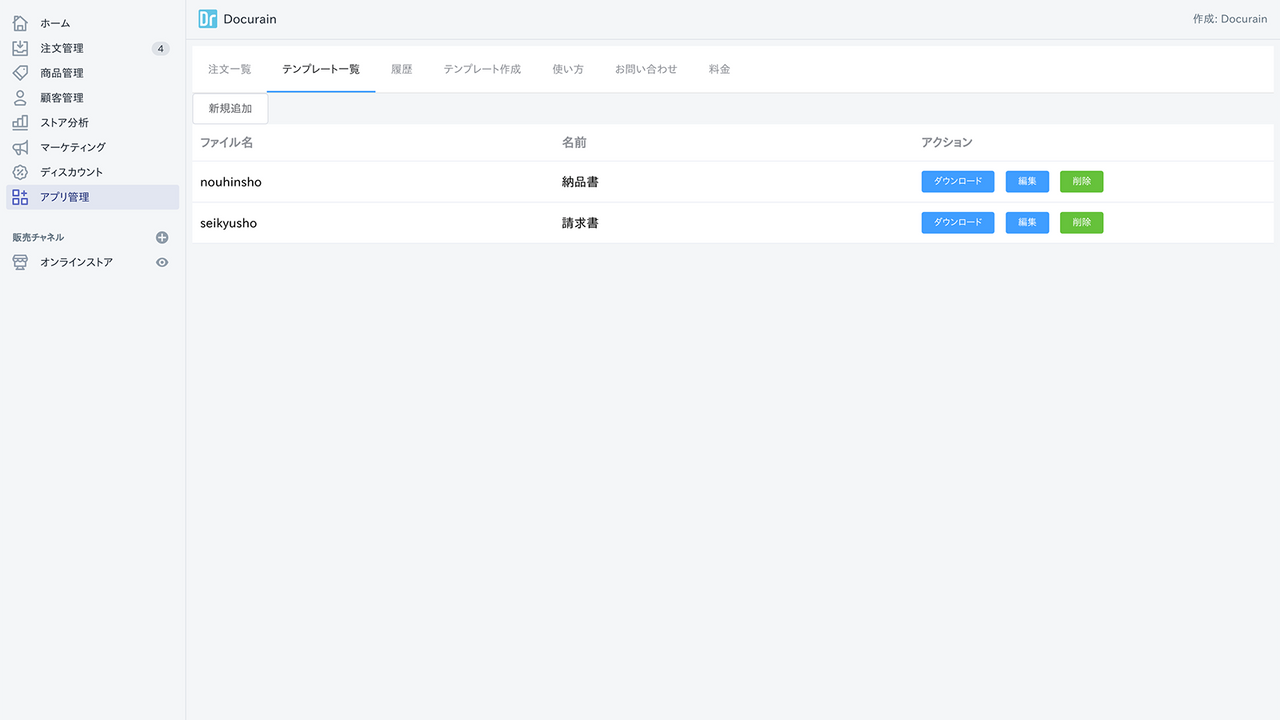Image resolution: width=1280 pixels, height=720 pixels.
Task: Click the 納品書 name cell
Action: click(x=580, y=182)
